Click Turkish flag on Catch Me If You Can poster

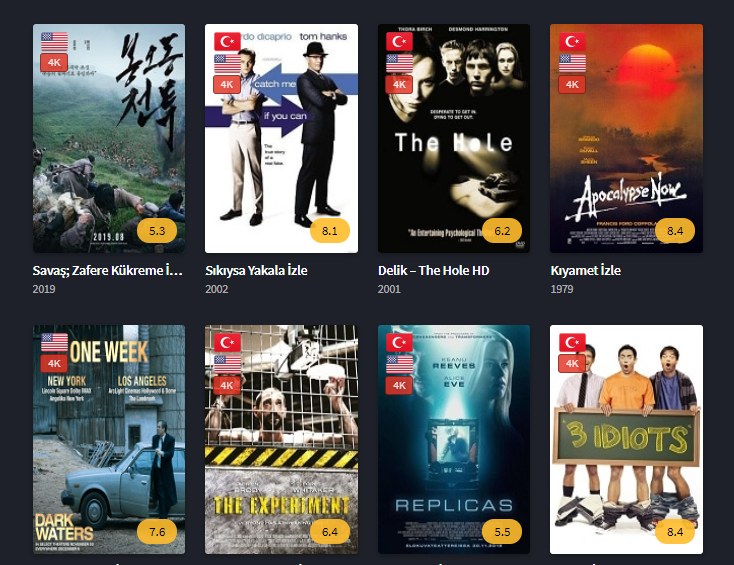pyautogui.click(x=227, y=41)
